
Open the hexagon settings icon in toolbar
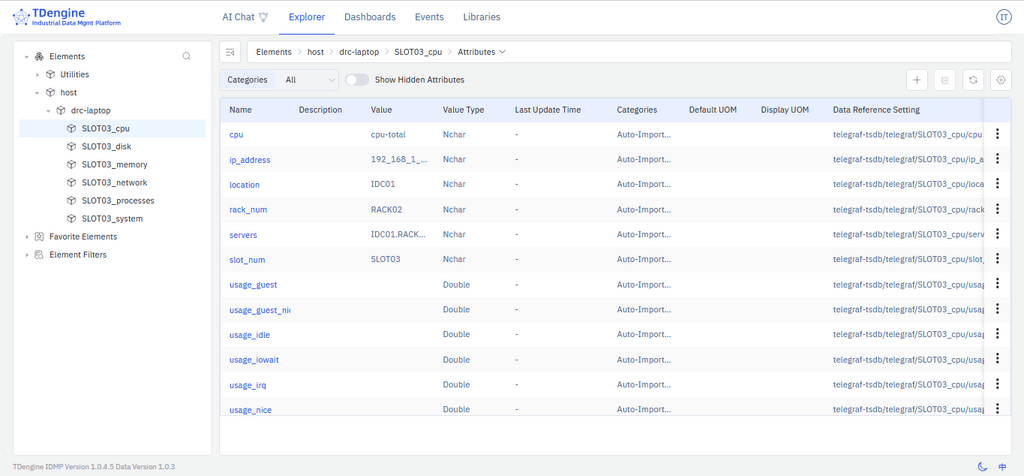pyautogui.click(x=999, y=80)
